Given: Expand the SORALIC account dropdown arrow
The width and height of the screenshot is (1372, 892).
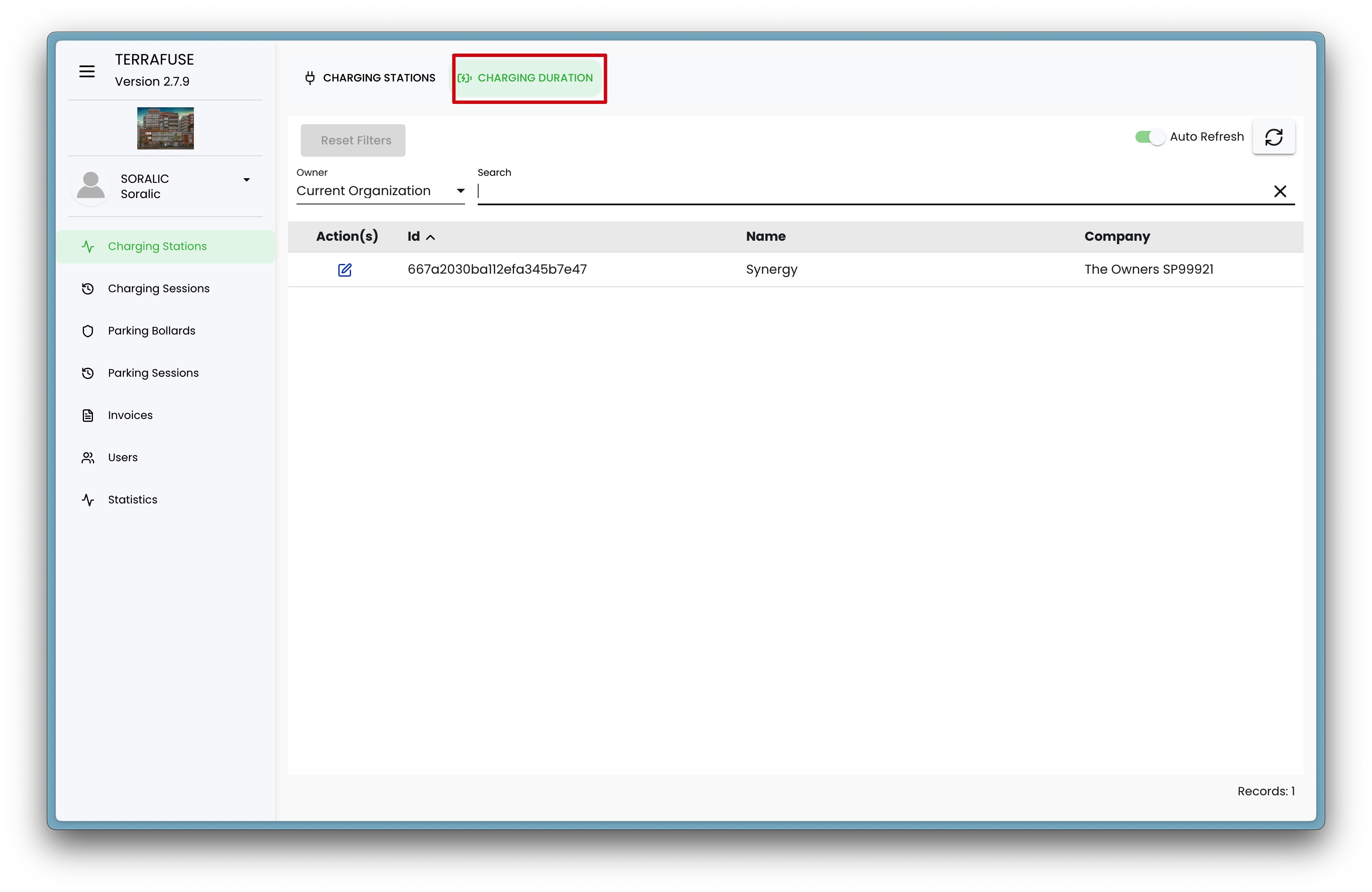Looking at the screenshot, I should tap(247, 180).
